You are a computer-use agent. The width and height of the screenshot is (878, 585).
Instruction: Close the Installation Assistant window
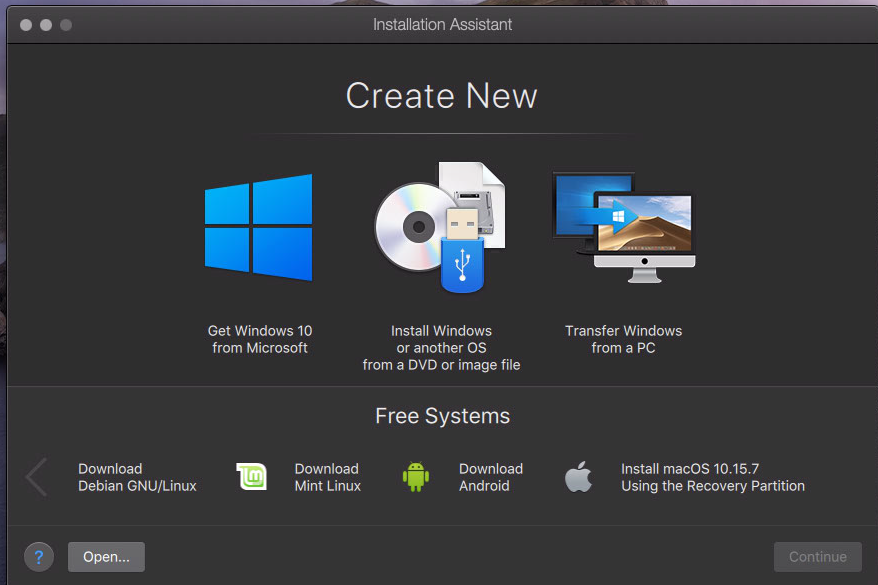26,25
